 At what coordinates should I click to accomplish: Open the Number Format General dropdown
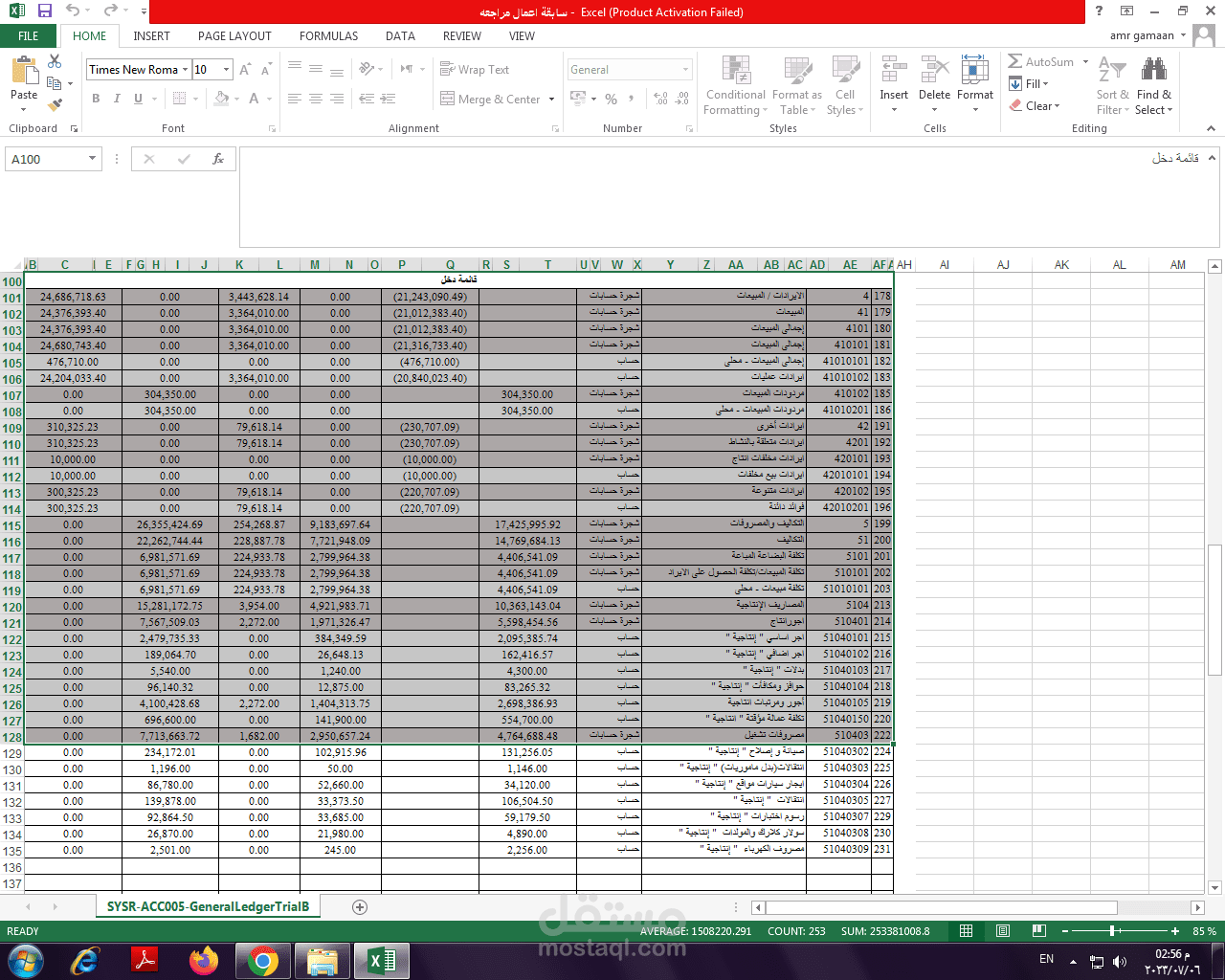pyautogui.click(x=685, y=70)
